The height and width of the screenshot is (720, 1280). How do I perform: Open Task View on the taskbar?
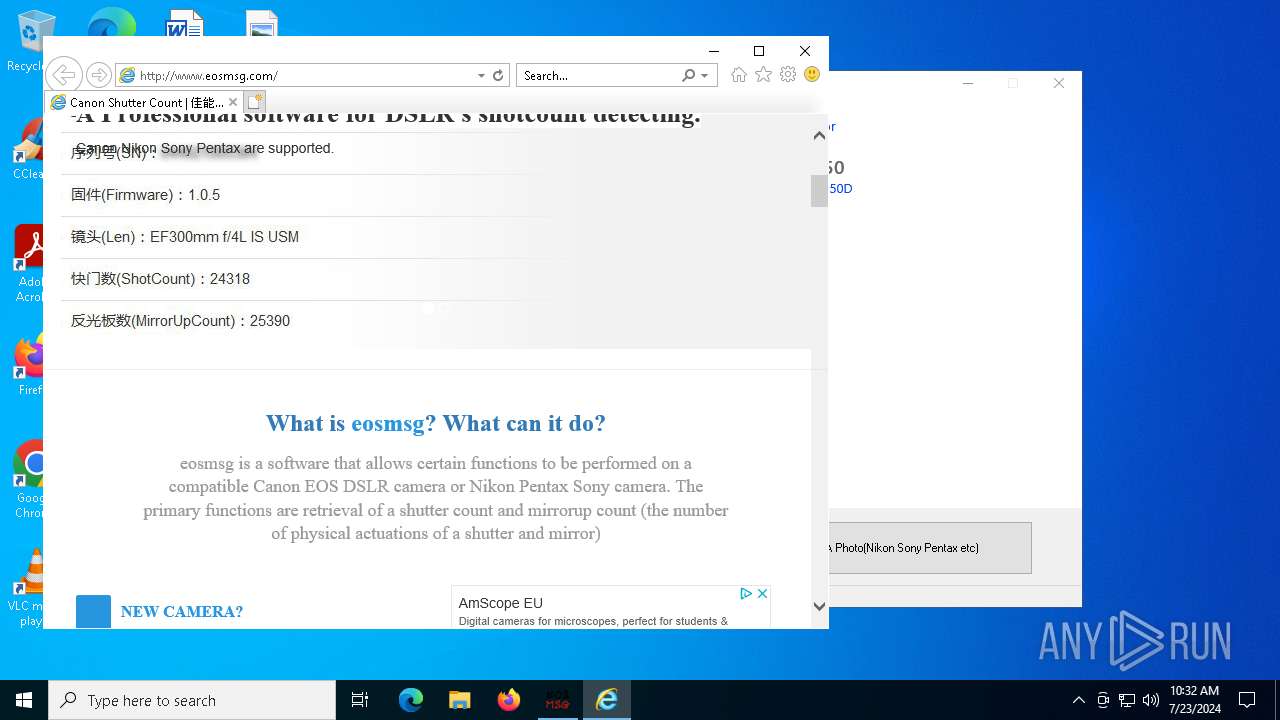[360, 700]
